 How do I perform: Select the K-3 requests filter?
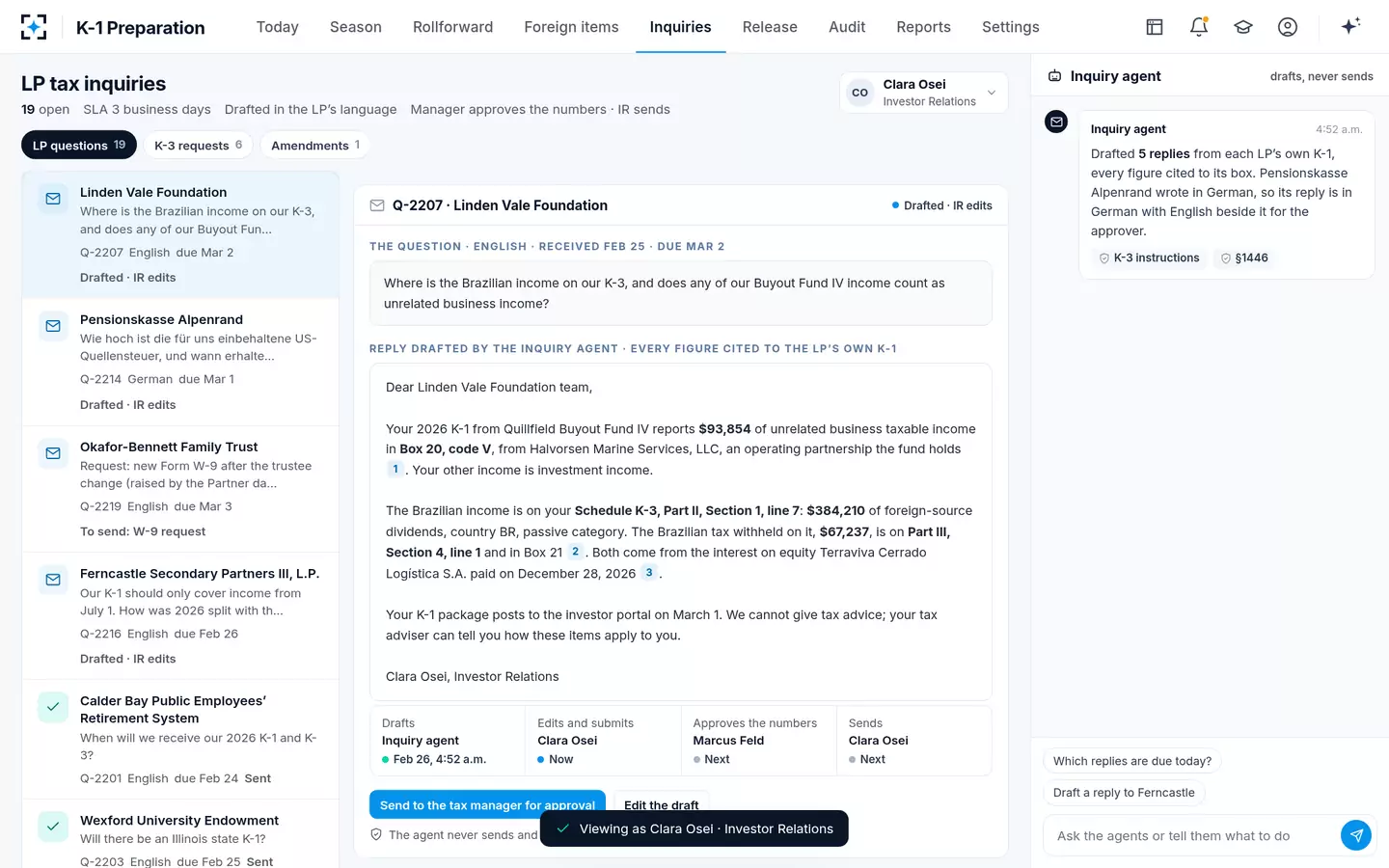tap(199, 146)
